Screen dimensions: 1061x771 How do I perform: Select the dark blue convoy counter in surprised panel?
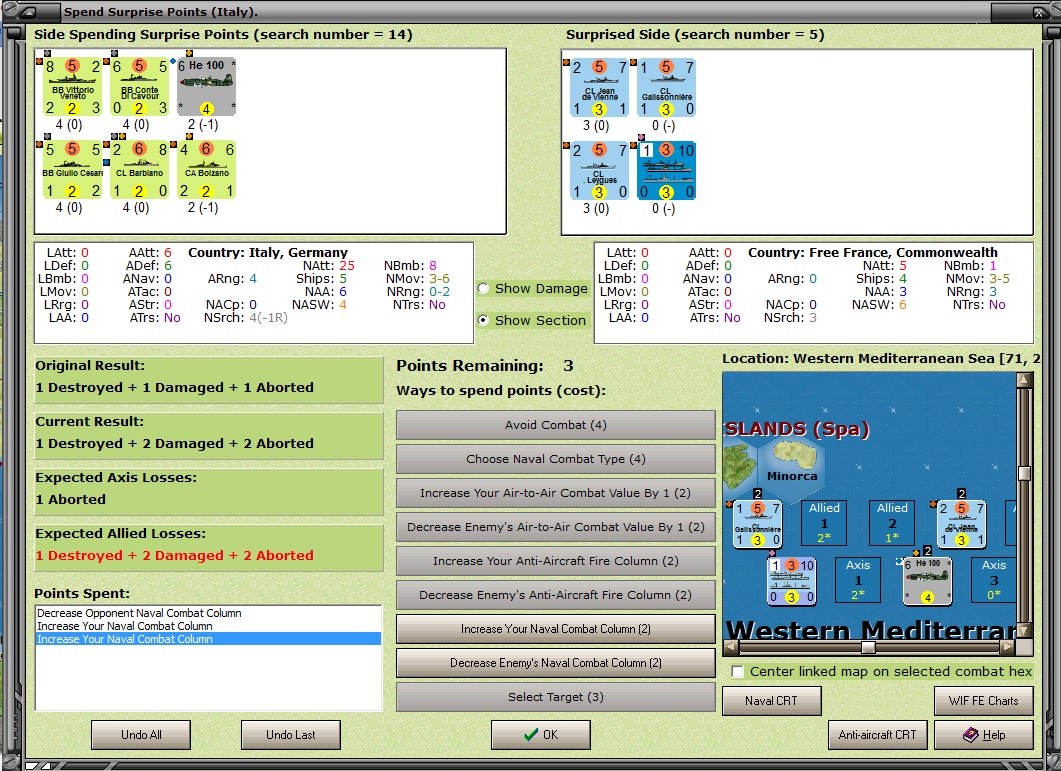tap(667, 171)
